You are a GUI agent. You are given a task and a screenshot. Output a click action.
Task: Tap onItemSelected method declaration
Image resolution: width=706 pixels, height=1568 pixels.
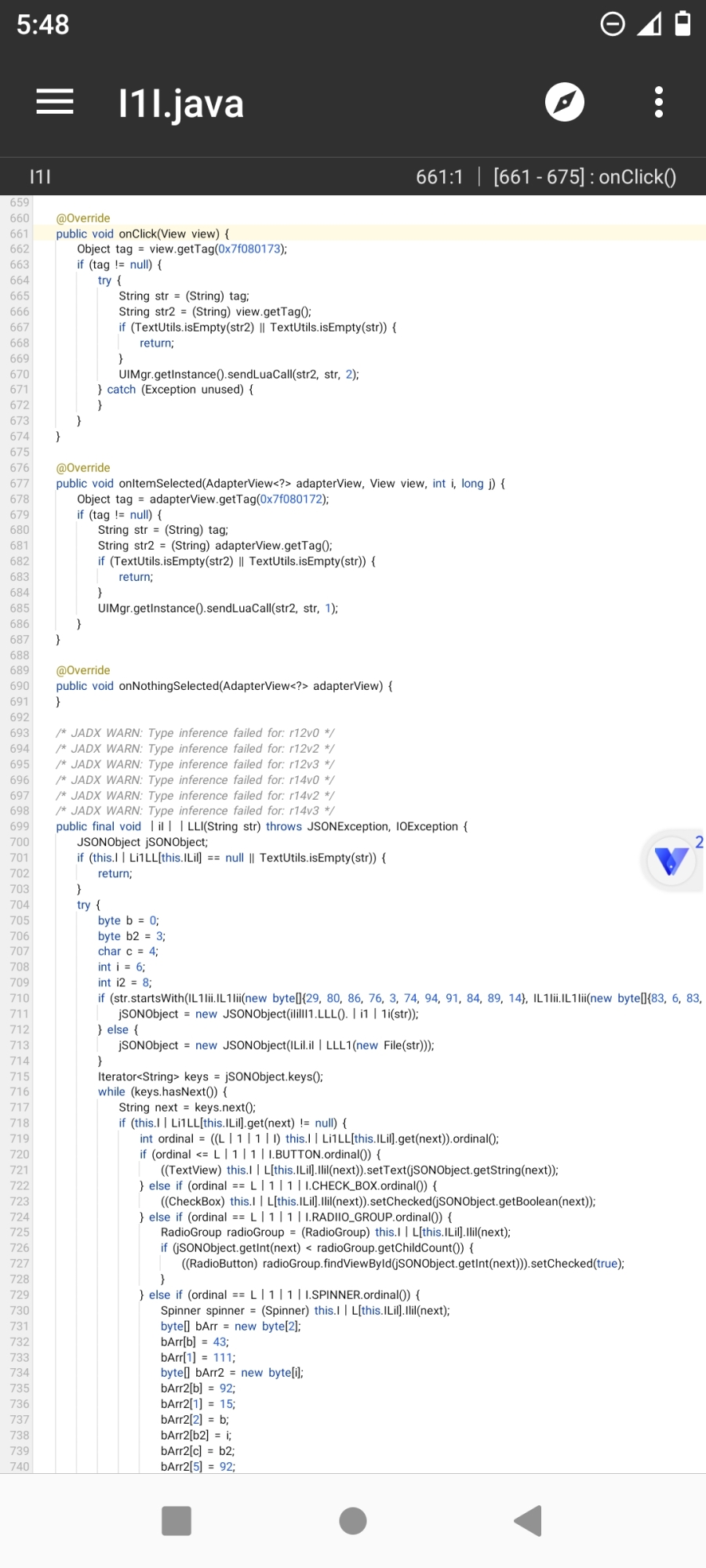[x=281, y=484]
